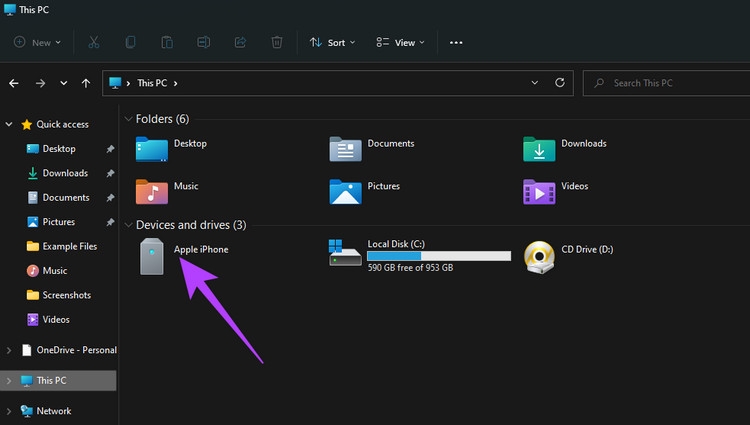Click the Copy icon in toolbar
This screenshot has height=425, width=750.
tap(130, 43)
